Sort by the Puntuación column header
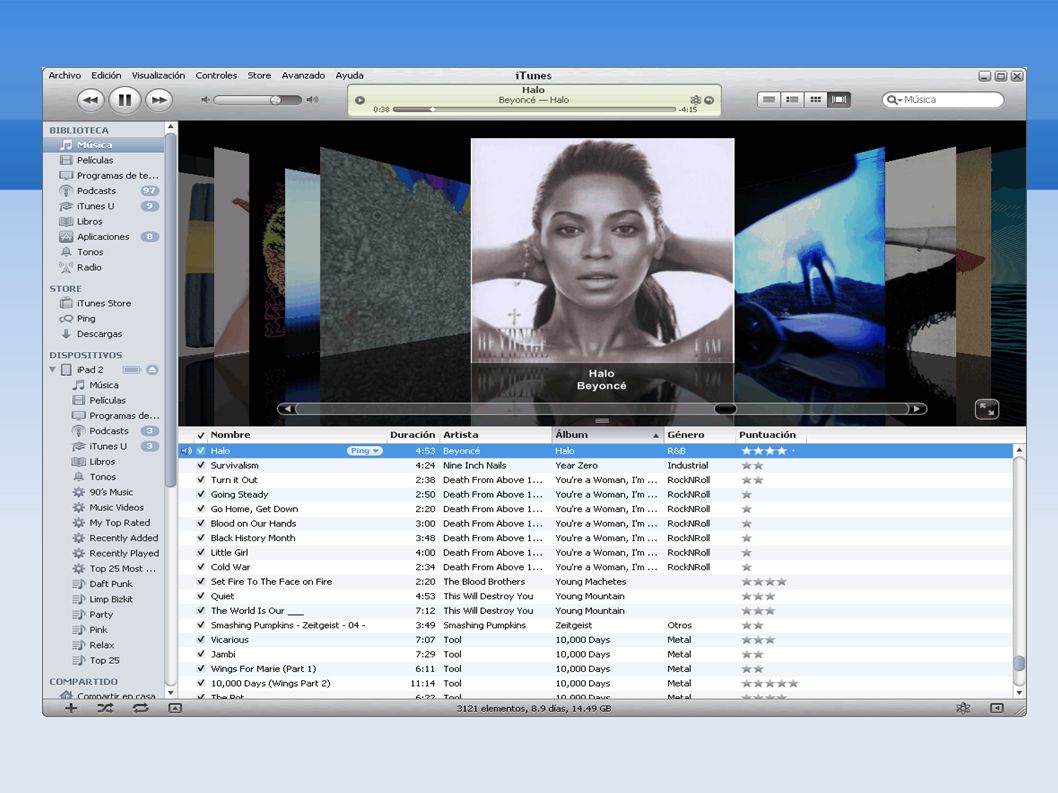 [771, 435]
